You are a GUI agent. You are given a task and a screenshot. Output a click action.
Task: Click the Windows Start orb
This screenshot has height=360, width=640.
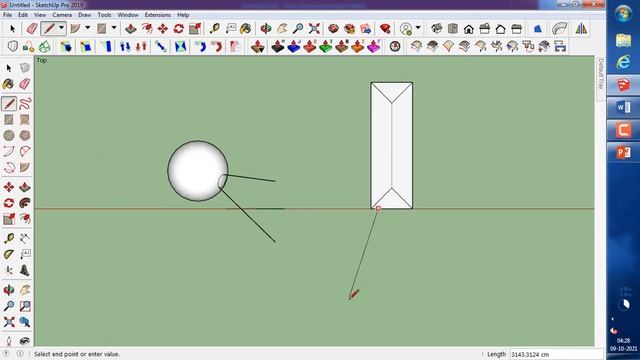pyautogui.click(x=623, y=14)
